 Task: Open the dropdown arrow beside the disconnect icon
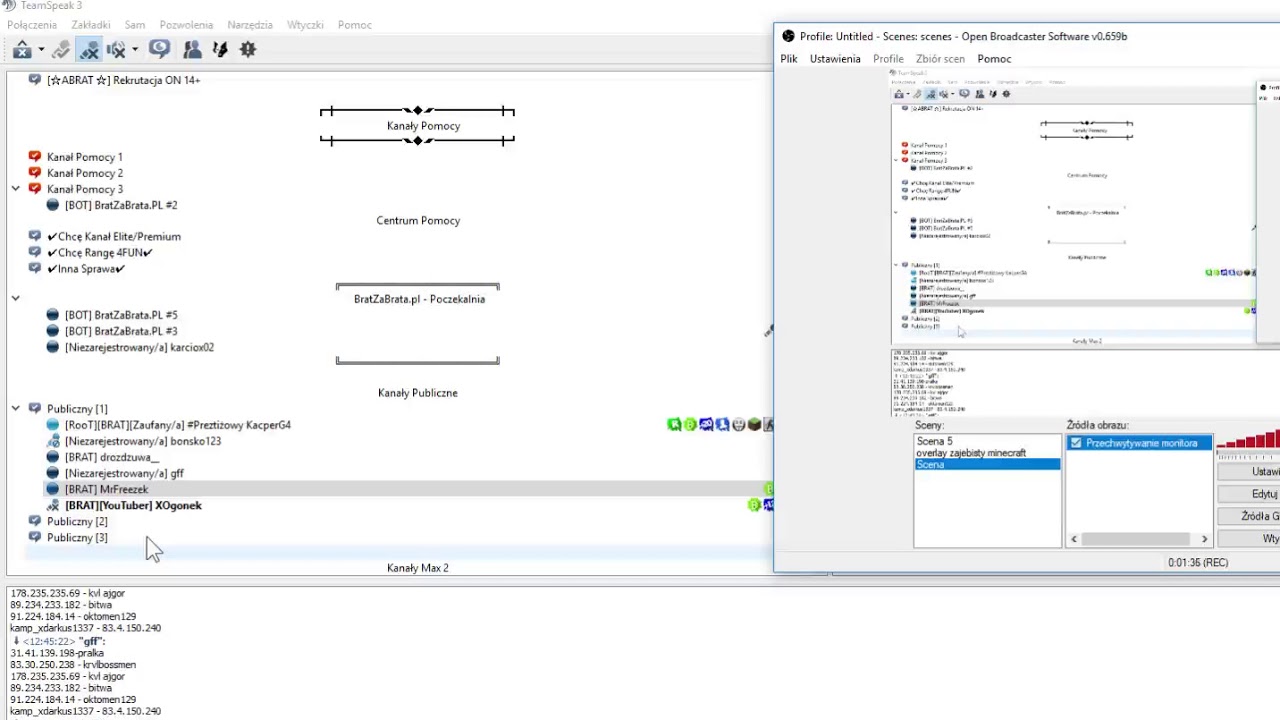(41, 49)
